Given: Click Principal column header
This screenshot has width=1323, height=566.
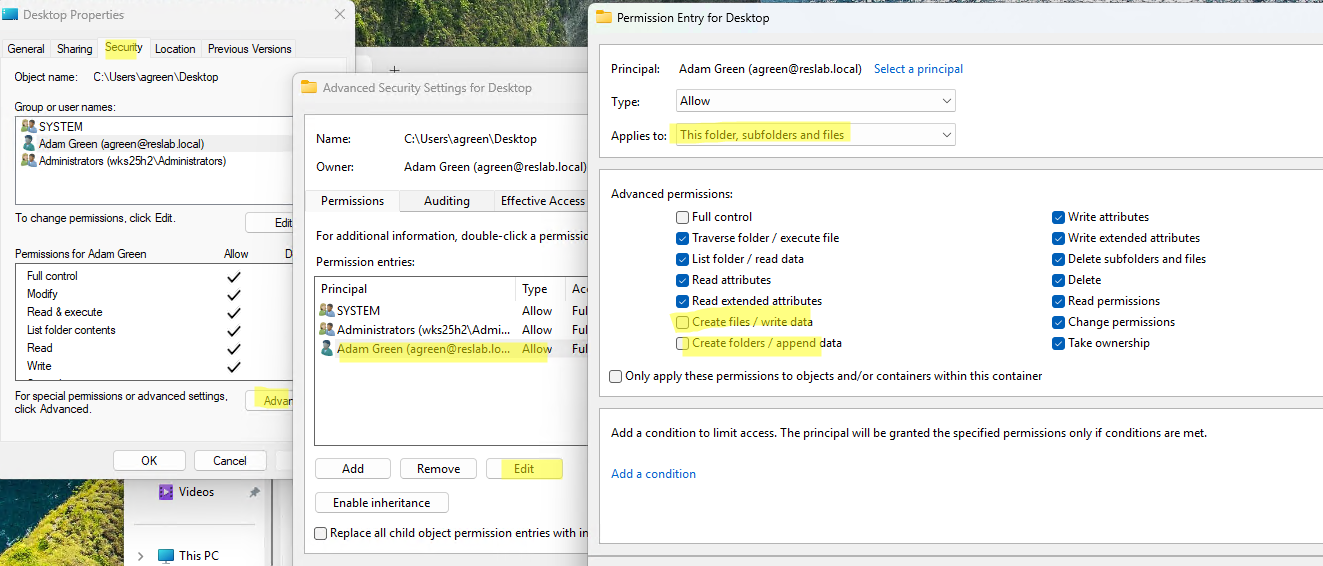Looking at the screenshot, I should 416,289.
